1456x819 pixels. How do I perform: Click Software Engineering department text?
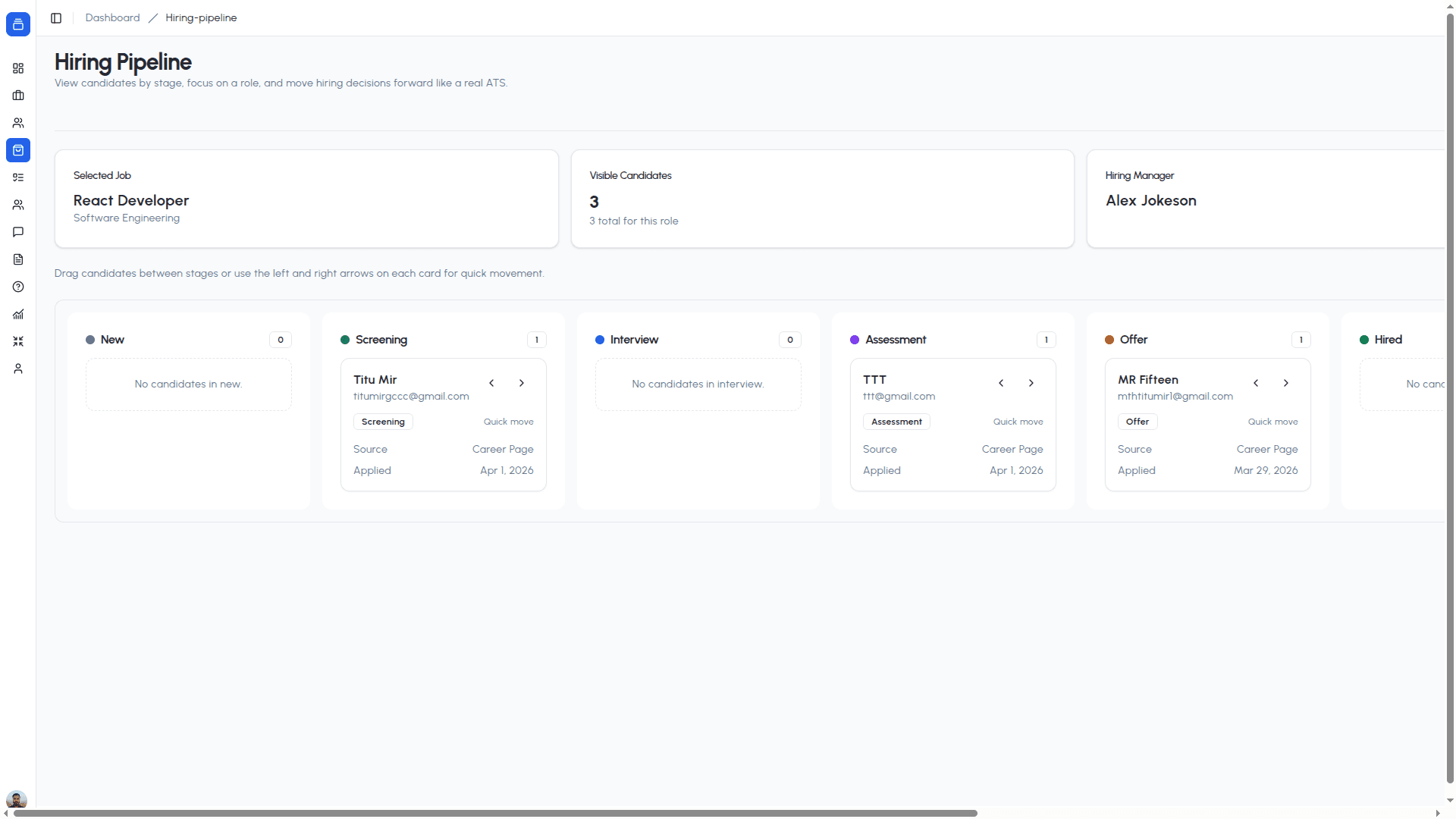click(x=127, y=218)
